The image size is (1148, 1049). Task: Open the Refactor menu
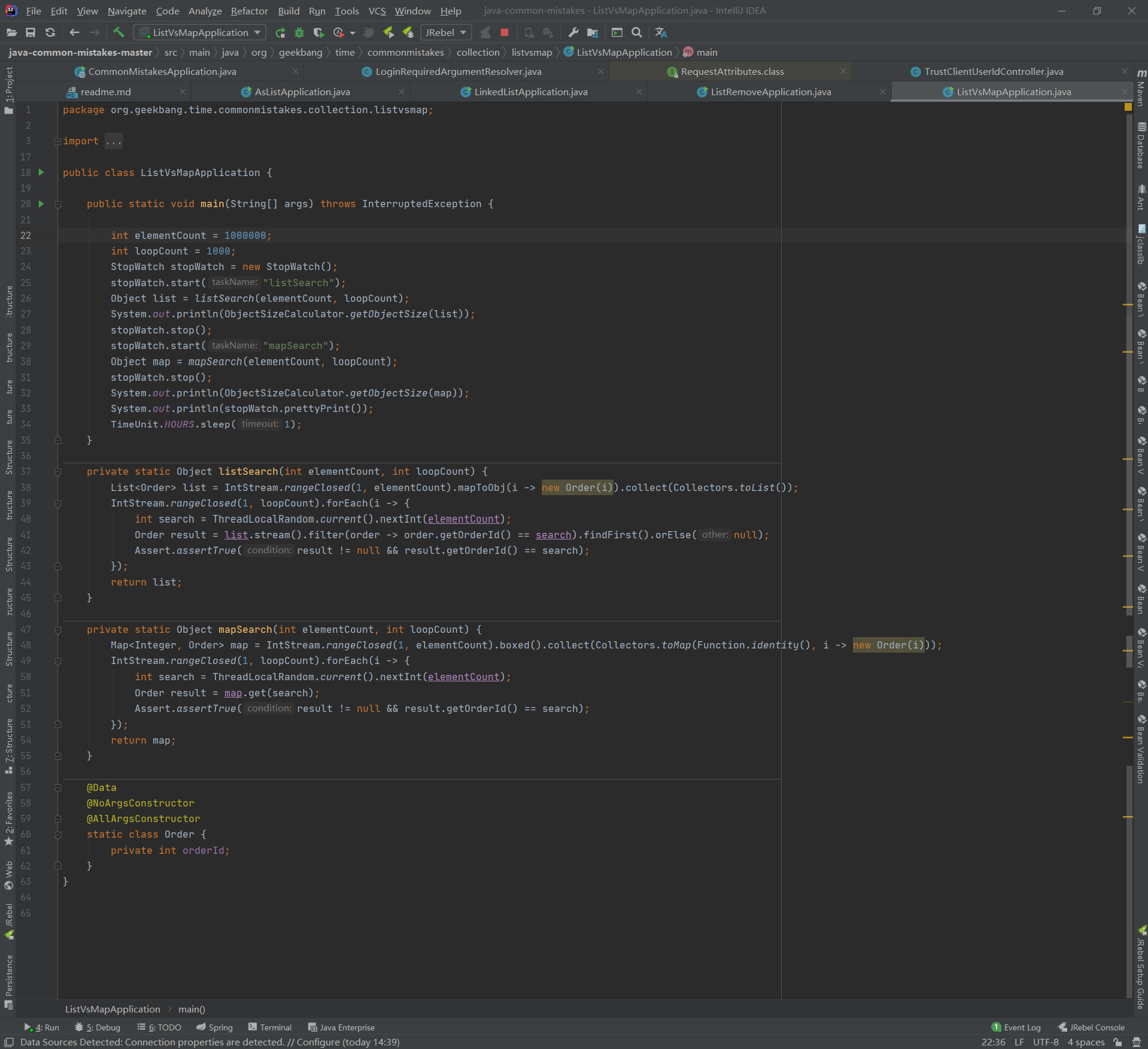click(249, 11)
